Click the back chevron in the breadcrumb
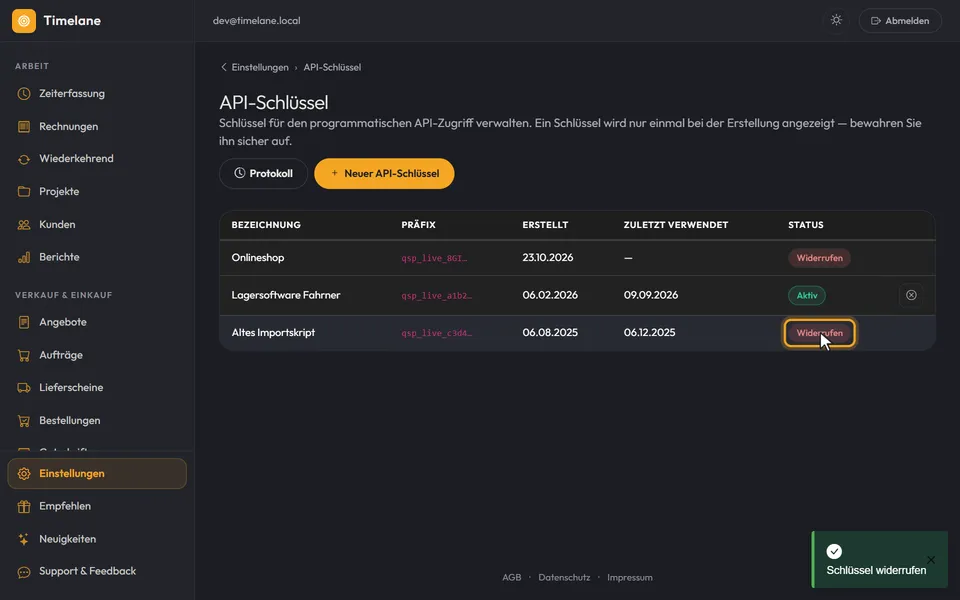The width and height of the screenshot is (960, 600). point(223,67)
